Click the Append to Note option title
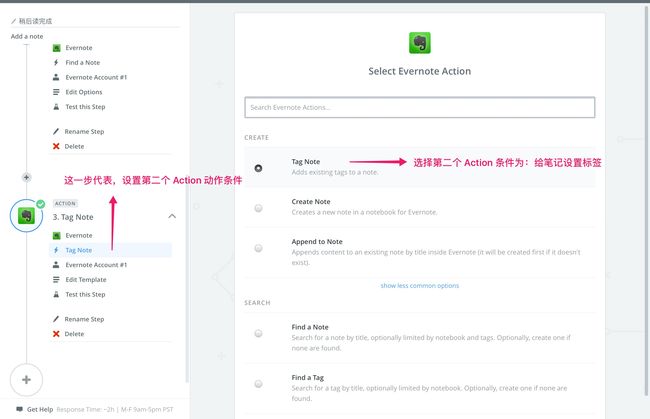This screenshot has width=650, height=419. 317,242
